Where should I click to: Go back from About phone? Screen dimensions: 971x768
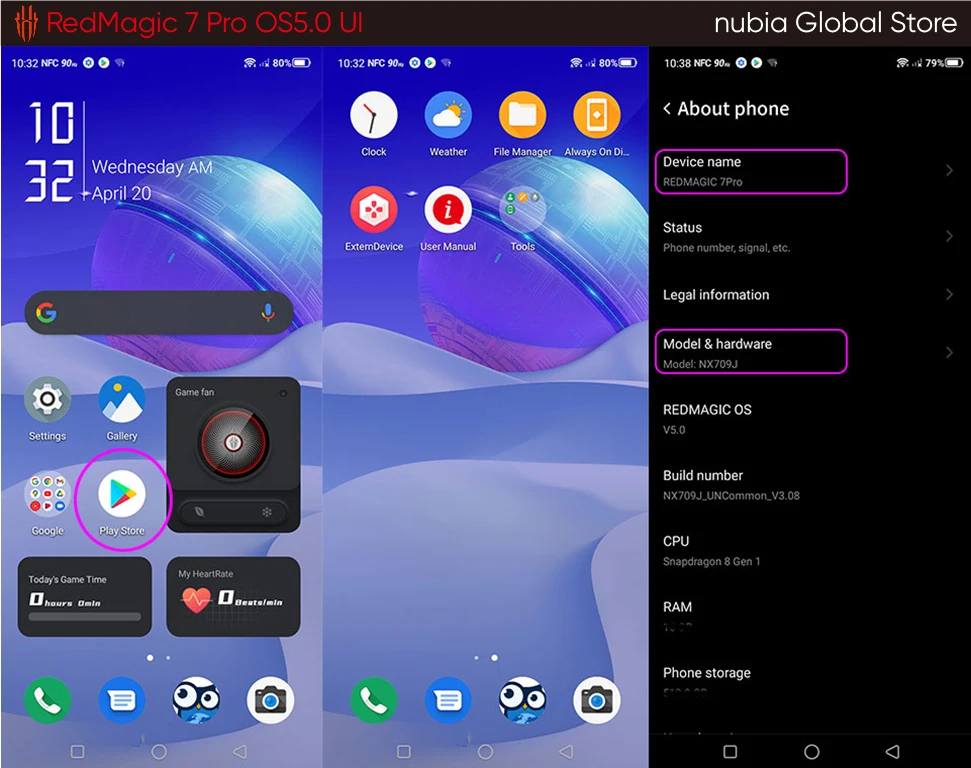pos(667,108)
